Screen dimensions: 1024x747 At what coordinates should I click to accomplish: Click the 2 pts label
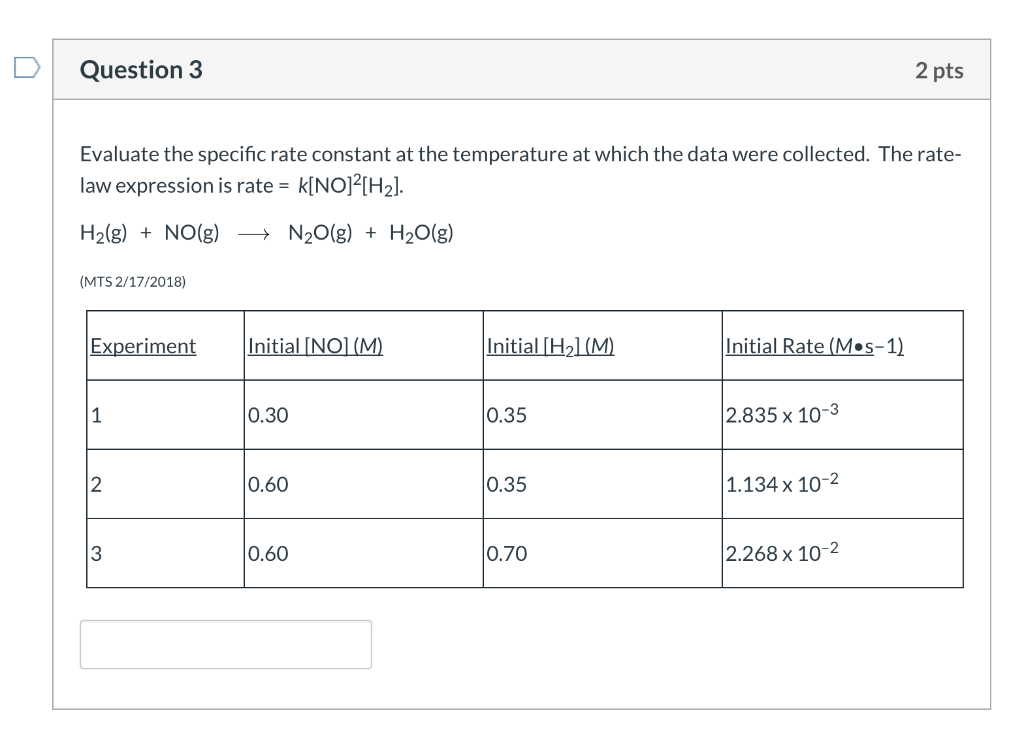[x=939, y=70]
